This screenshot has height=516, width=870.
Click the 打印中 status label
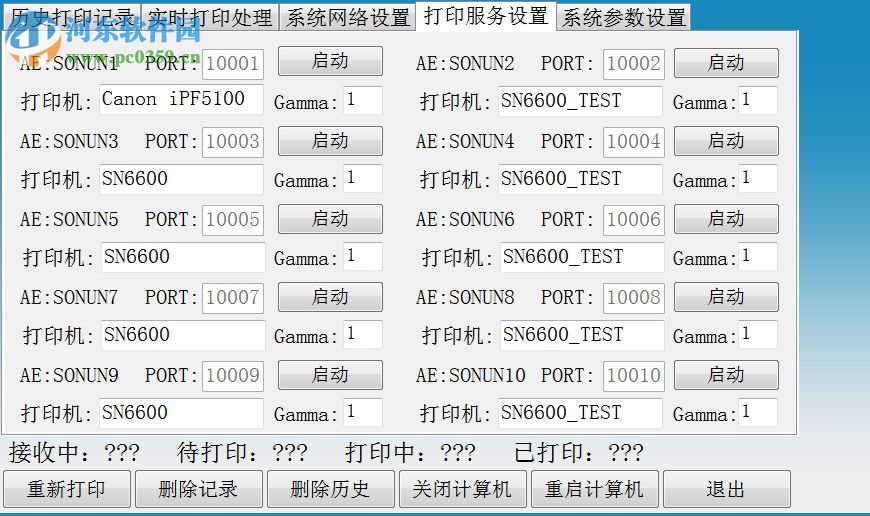[410, 453]
